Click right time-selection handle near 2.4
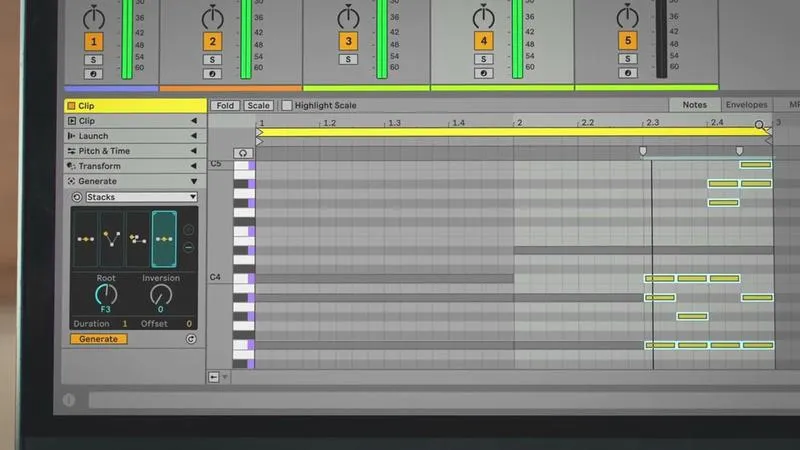The height and width of the screenshot is (450, 800). (739, 151)
